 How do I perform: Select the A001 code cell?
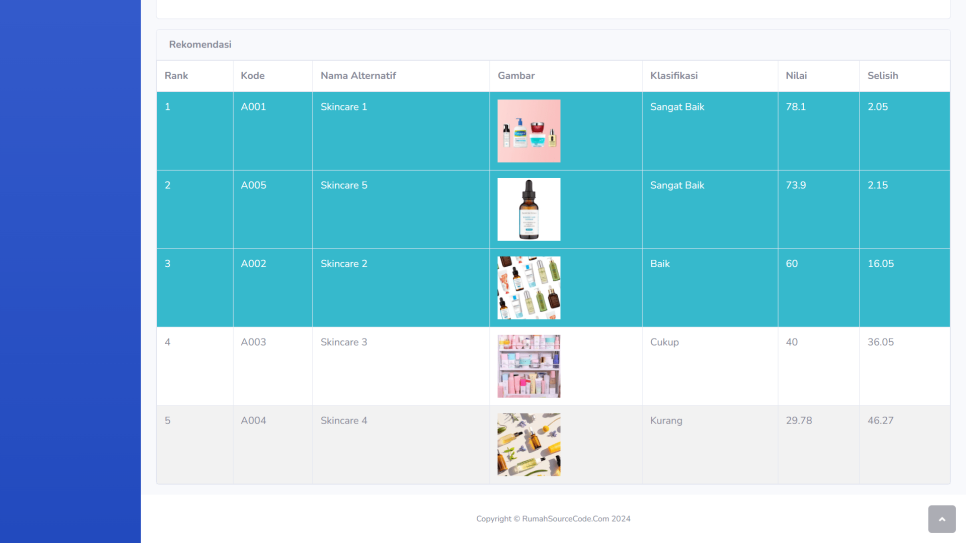253,107
